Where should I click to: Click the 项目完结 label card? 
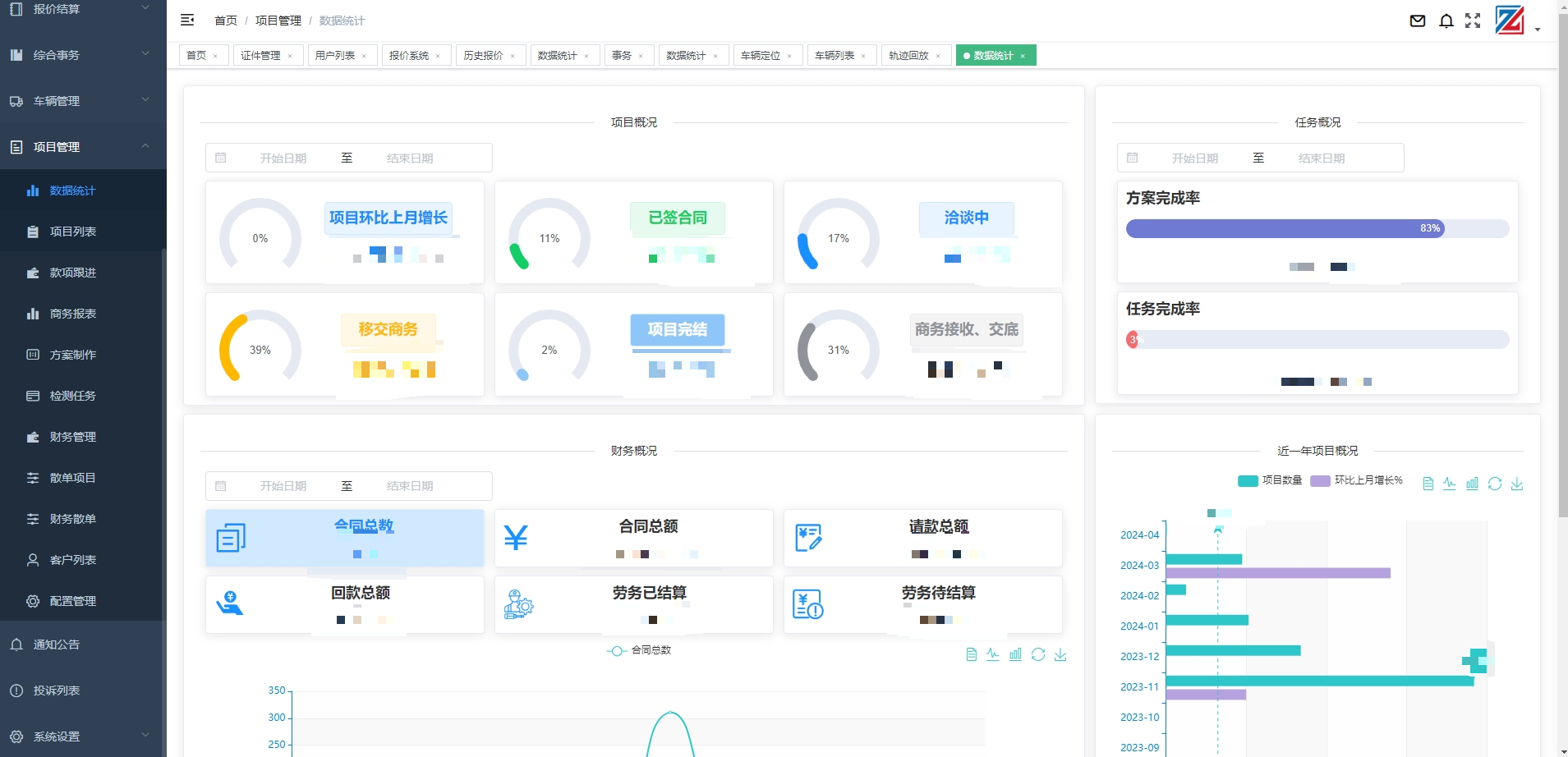point(678,329)
